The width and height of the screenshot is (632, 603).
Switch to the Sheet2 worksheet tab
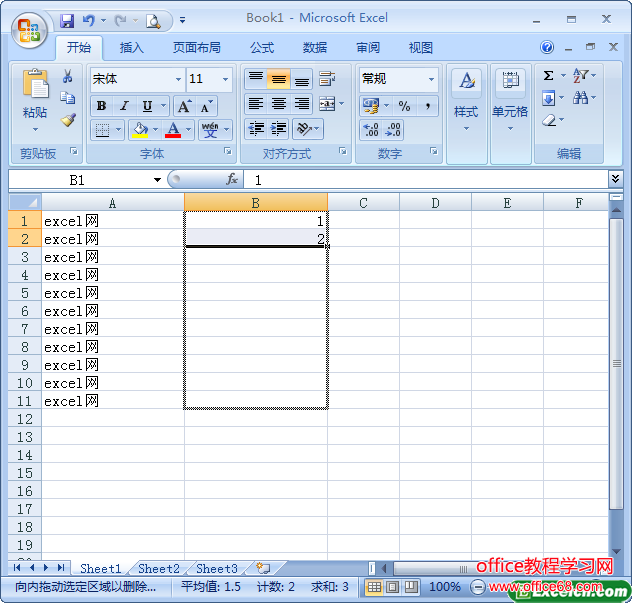tap(159, 568)
